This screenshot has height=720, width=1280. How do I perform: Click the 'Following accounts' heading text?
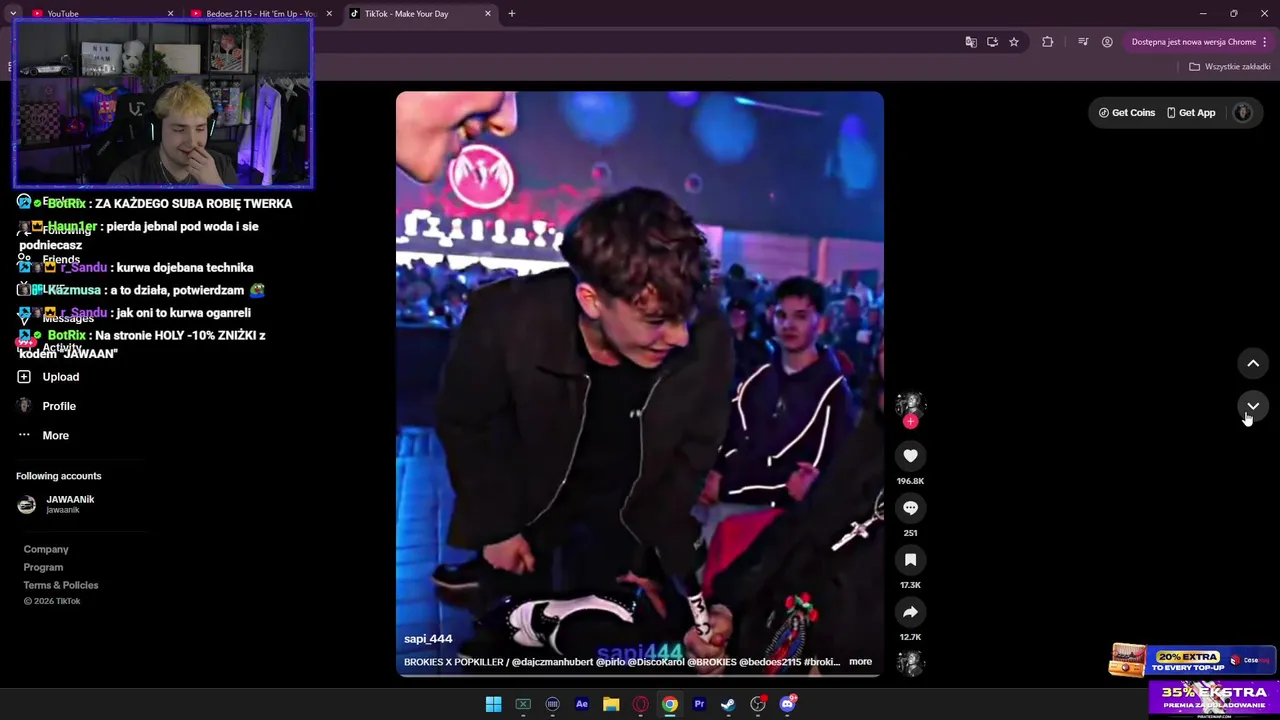click(x=58, y=476)
